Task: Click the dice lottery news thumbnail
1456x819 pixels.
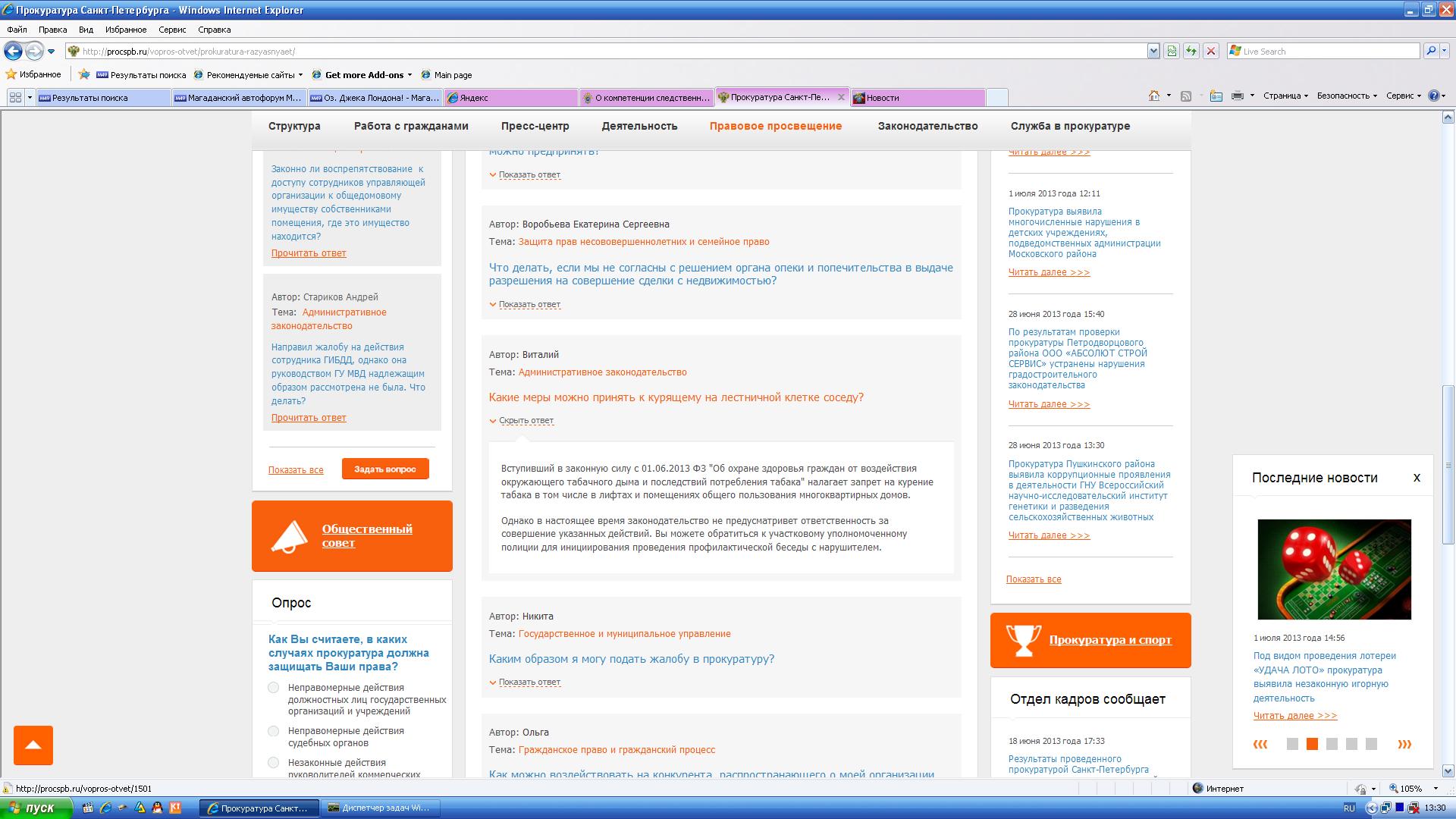Action: pos(1334,569)
